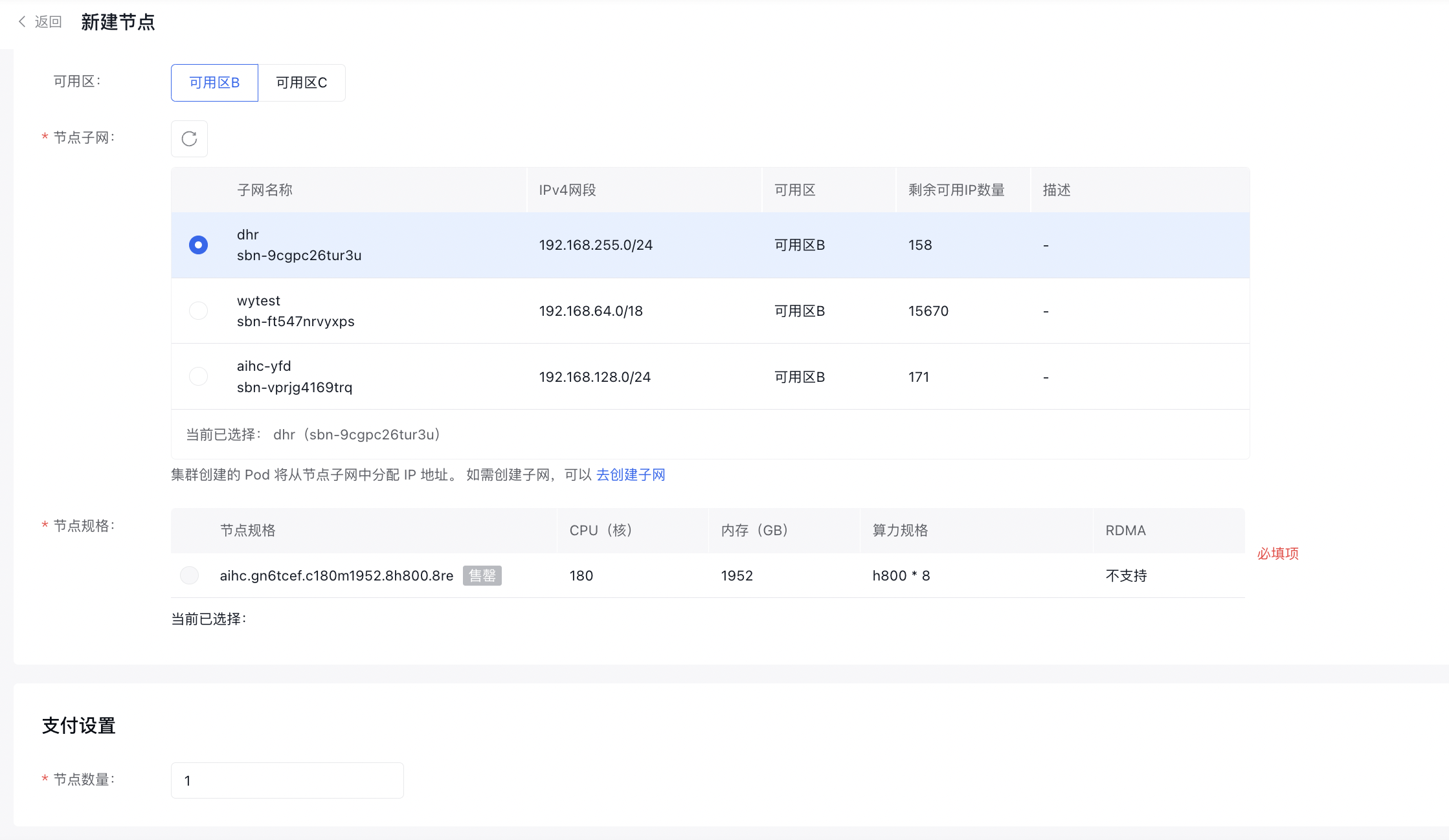This screenshot has height=840, width=1449.
Task: Go back via 返回 link
Action: pos(48,22)
